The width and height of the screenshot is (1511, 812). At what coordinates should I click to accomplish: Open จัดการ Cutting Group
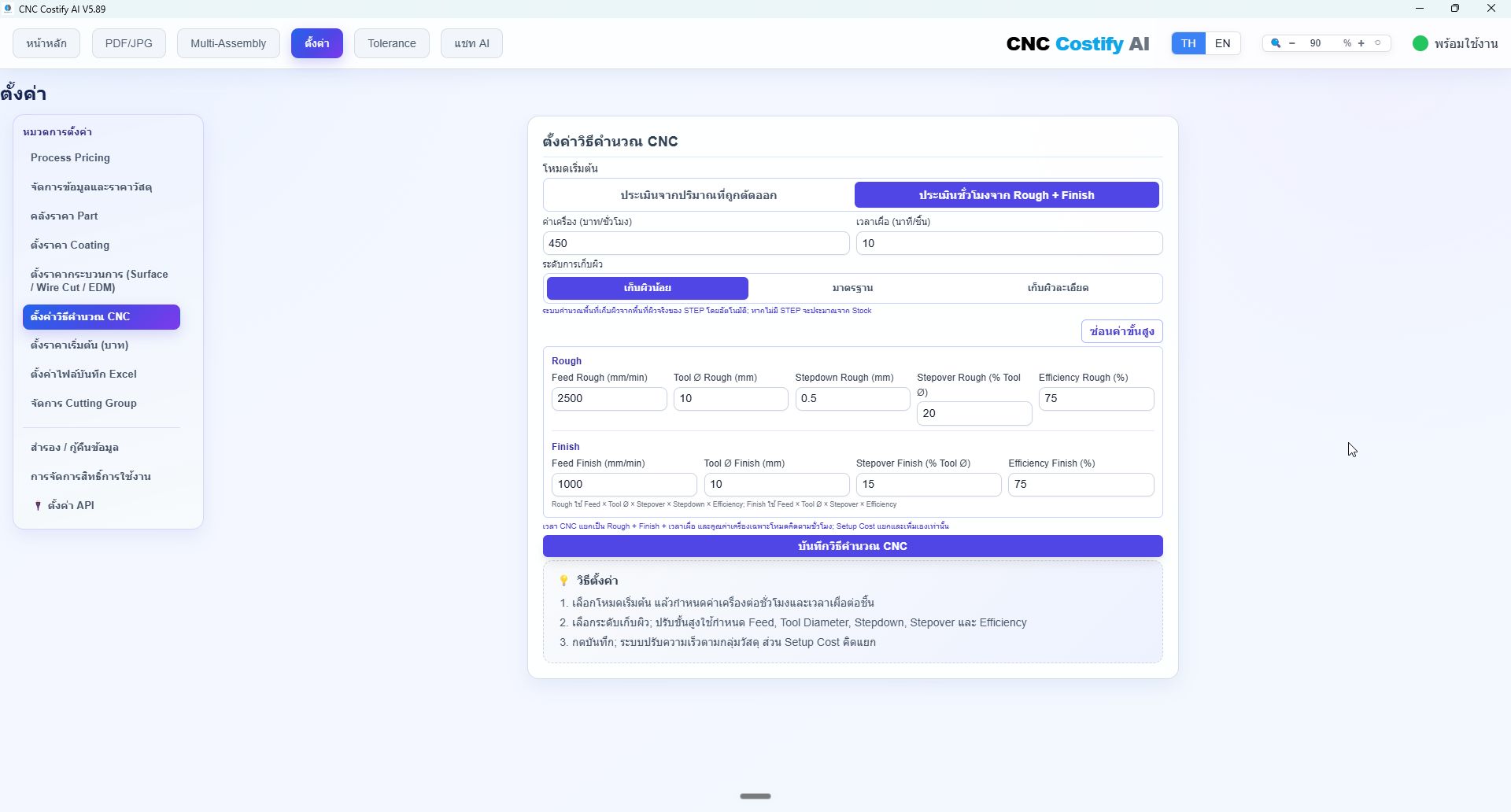102,404
